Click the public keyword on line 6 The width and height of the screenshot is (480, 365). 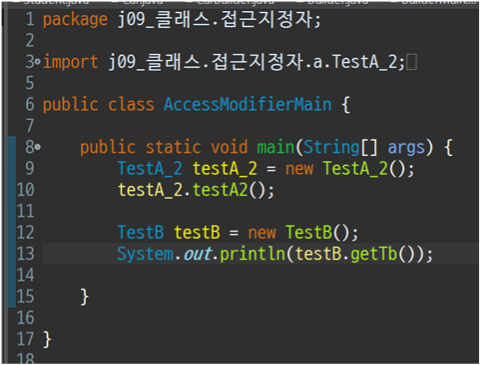(71, 105)
